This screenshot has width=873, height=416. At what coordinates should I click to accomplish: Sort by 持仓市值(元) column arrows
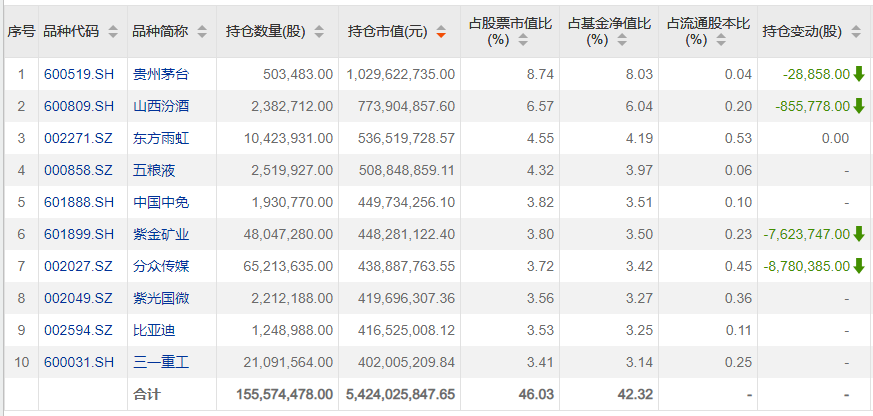(441, 32)
